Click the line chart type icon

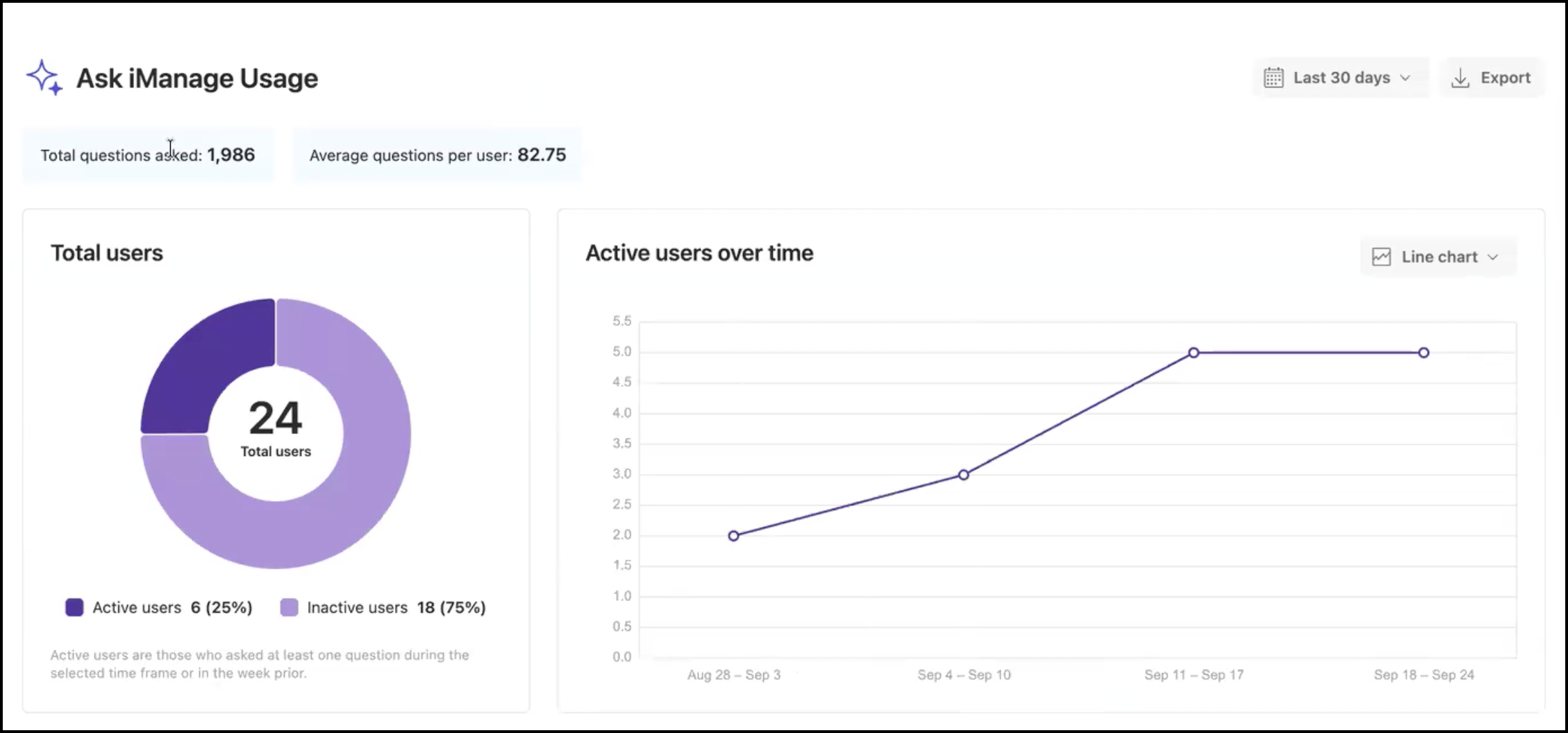point(1381,257)
